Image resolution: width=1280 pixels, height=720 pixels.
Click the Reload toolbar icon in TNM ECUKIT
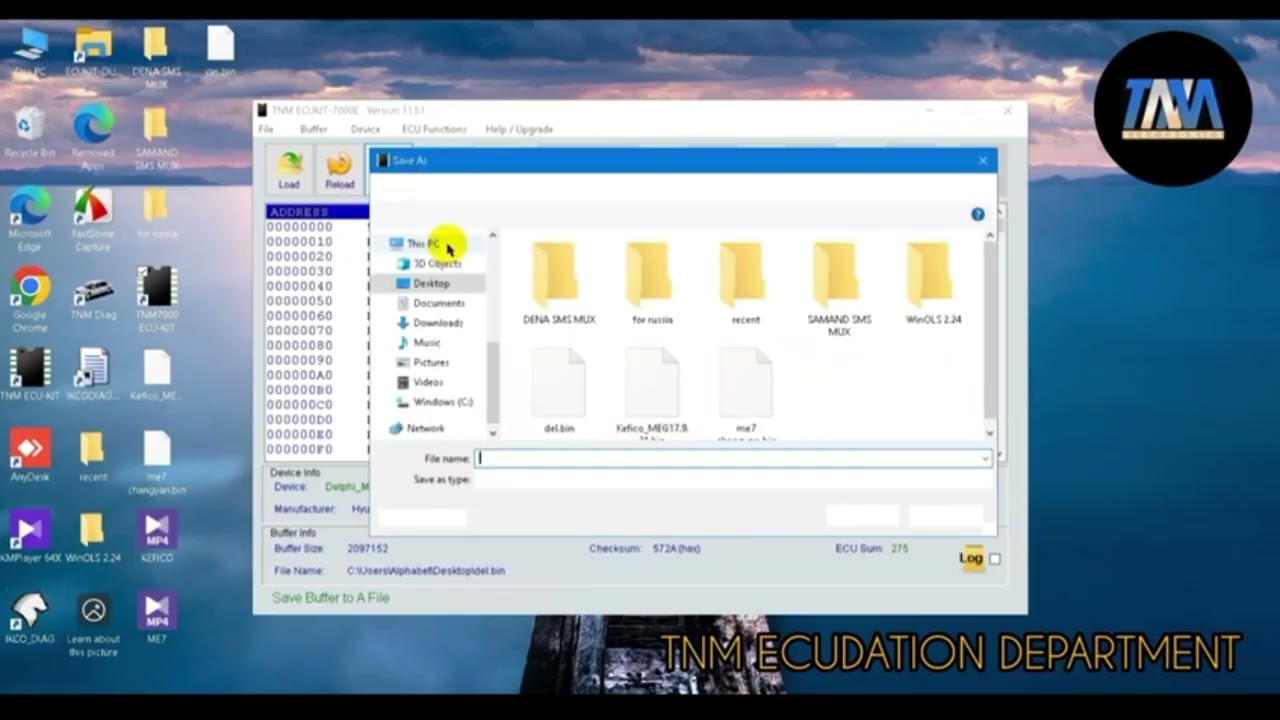(x=340, y=170)
